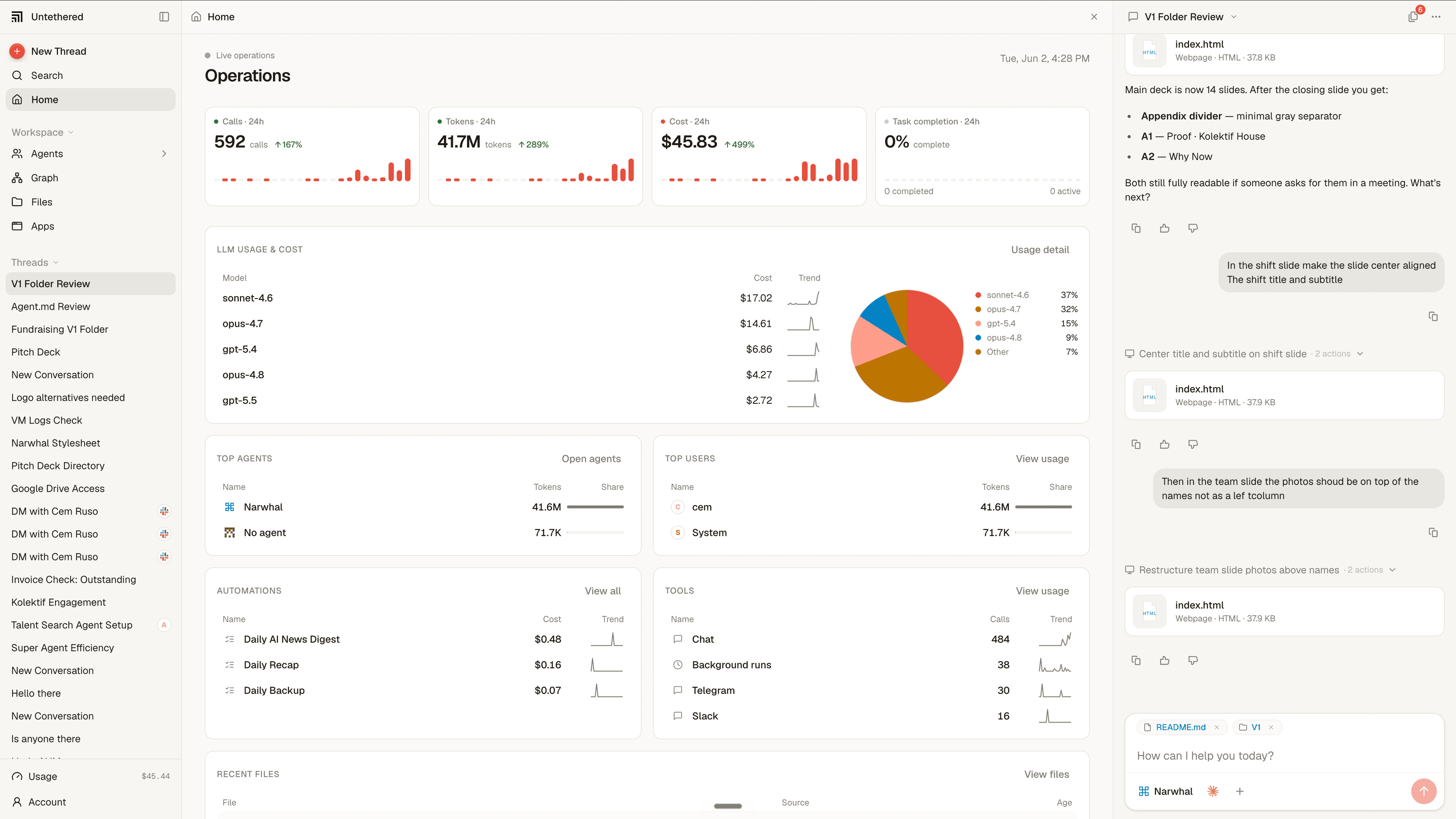Select Home in the sidebar
This screenshot has width=1456, height=819.
91,99
